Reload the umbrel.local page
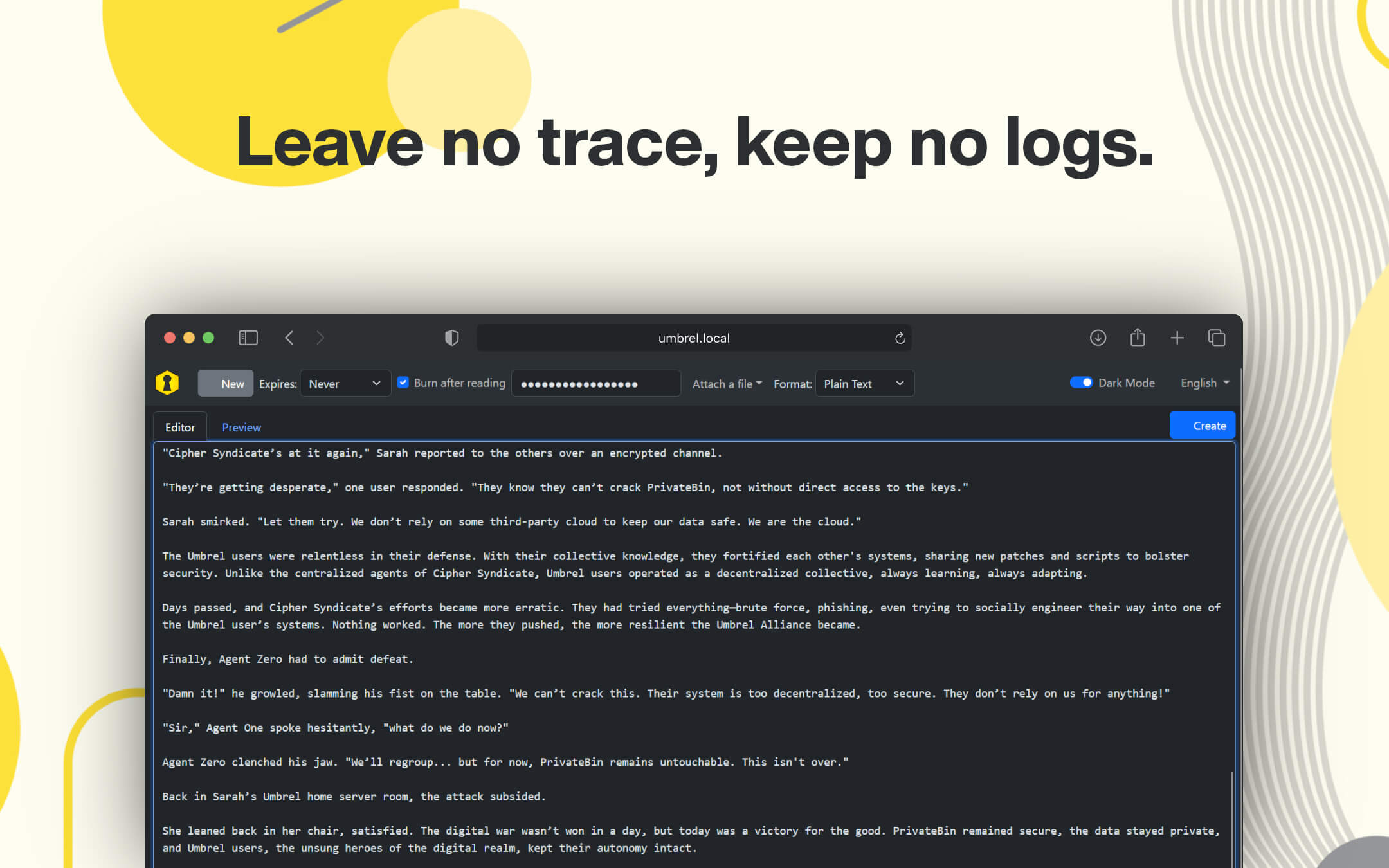 [x=899, y=338]
